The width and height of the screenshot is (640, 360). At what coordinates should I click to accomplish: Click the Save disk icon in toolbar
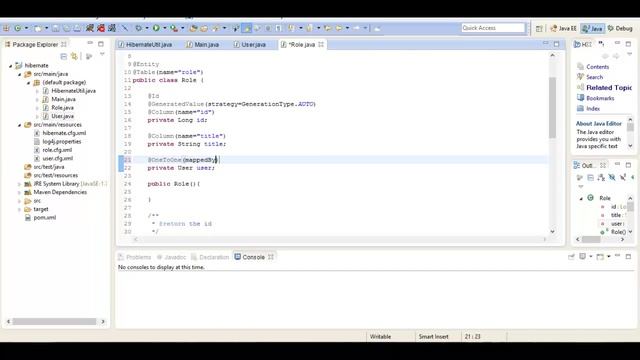click(56, 28)
